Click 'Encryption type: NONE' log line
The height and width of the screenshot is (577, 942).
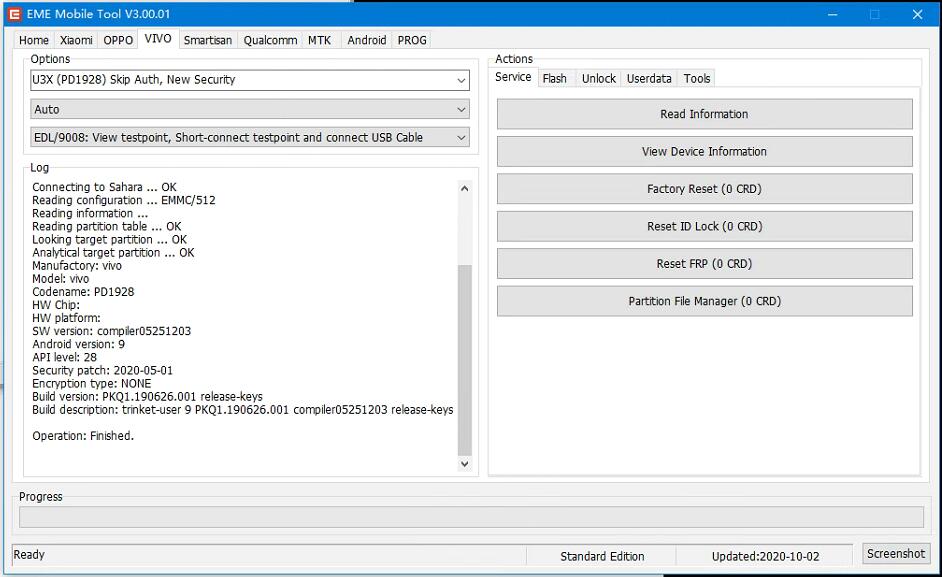[x=91, y=384]
